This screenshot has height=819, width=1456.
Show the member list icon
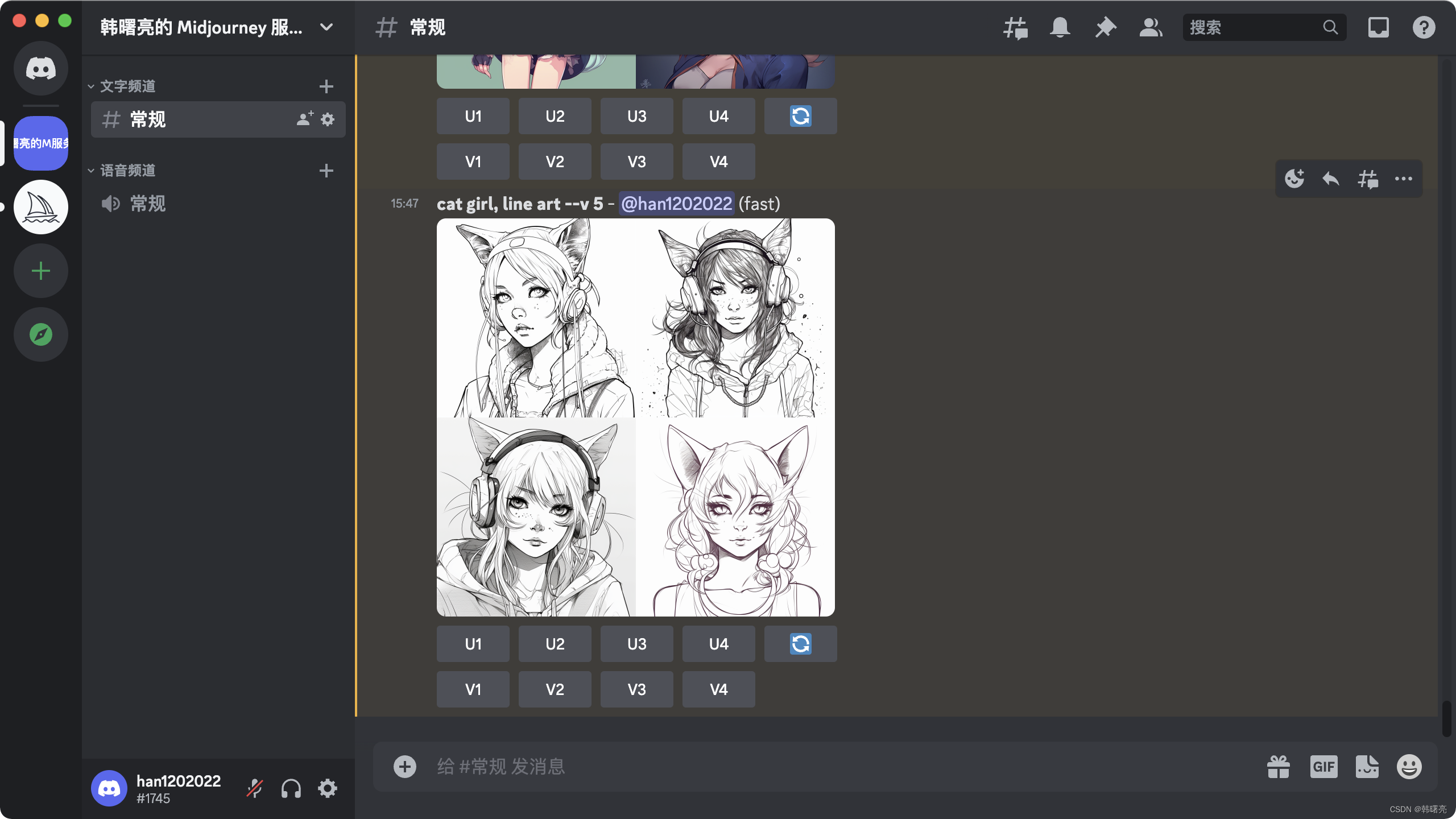click(x=1151, y=27)
